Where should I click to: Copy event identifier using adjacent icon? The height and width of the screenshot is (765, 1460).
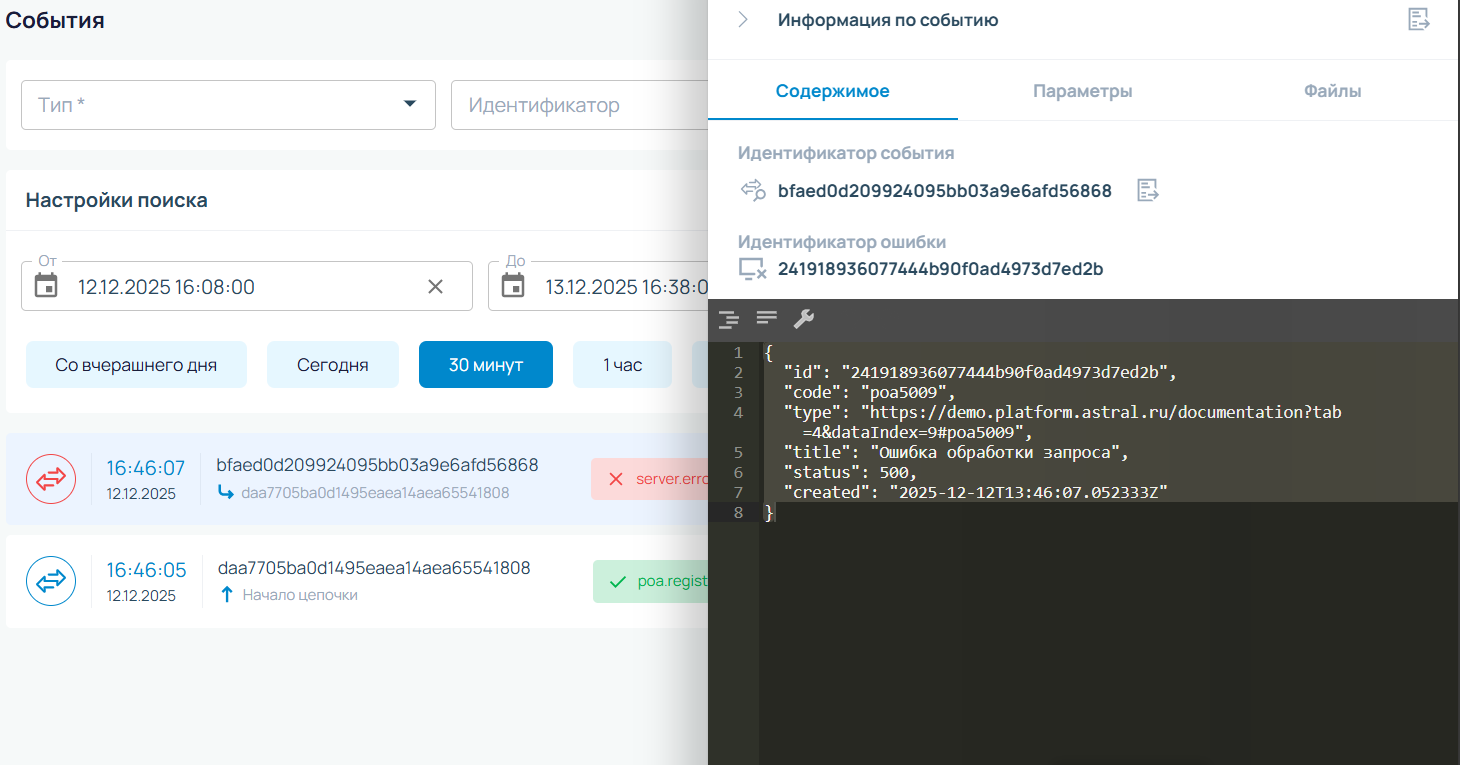(1148, 191)
